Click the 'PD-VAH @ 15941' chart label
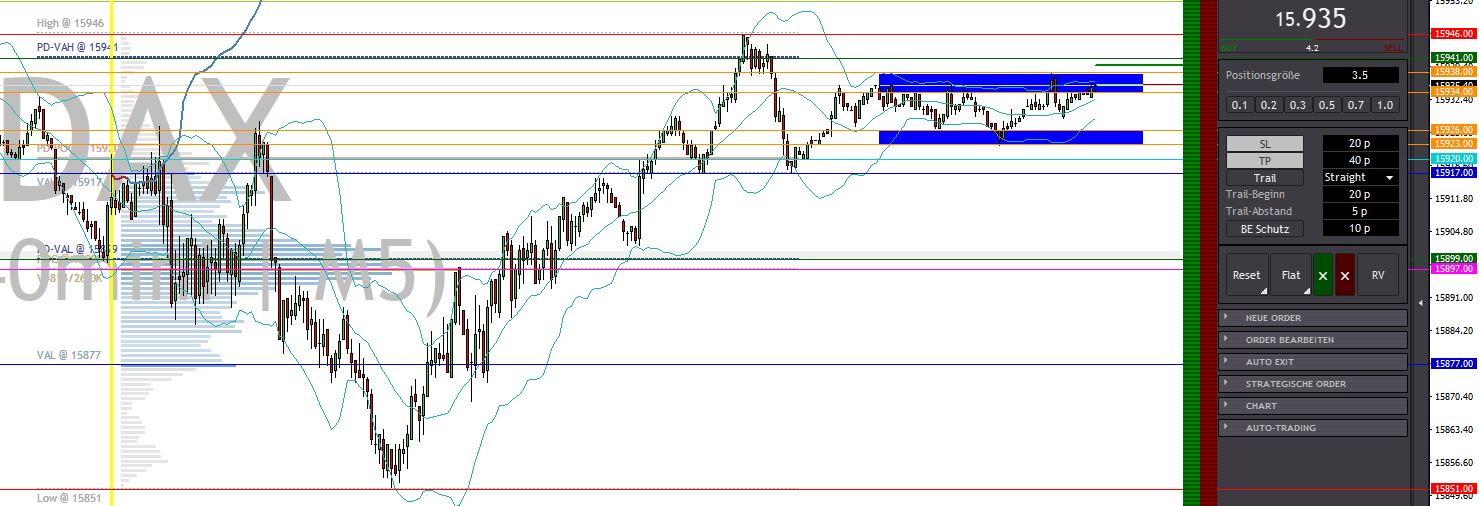The width and height of the screenshot is (1479, 506). point(78,47)
